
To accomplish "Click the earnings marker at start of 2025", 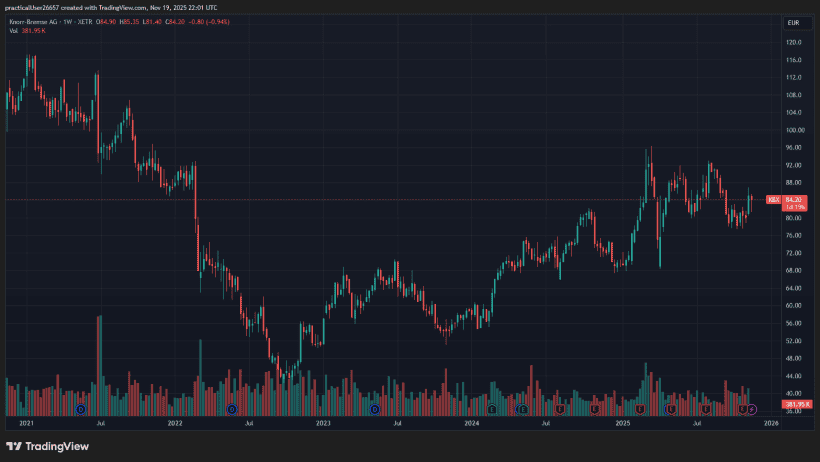I will point(640,409).
